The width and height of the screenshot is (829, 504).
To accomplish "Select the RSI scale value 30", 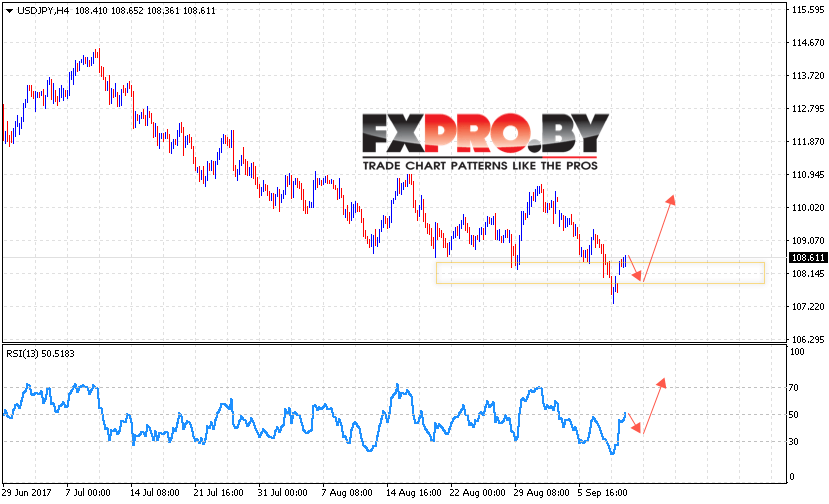I will (793, 442).
